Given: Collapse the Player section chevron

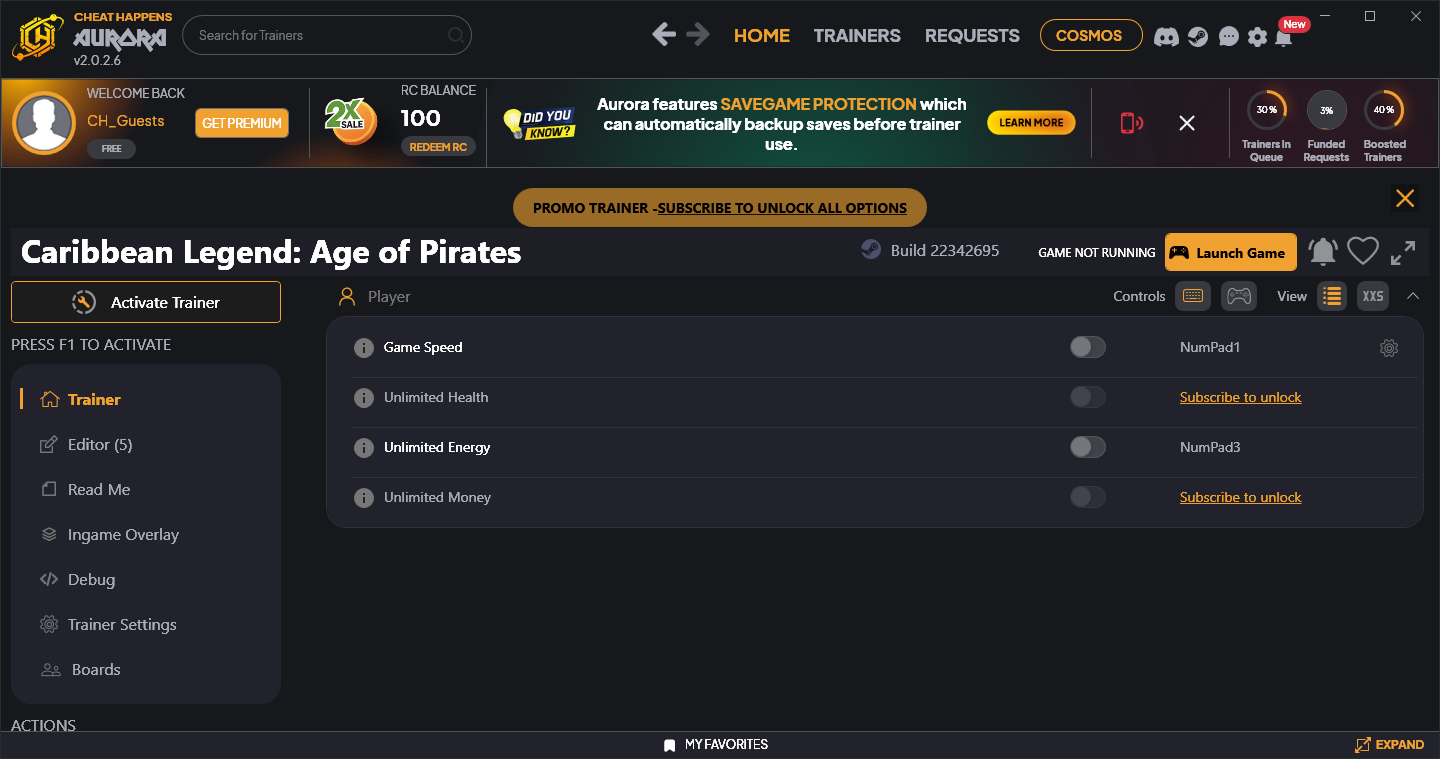Looking at the screenshot, I should [1413, 296].
